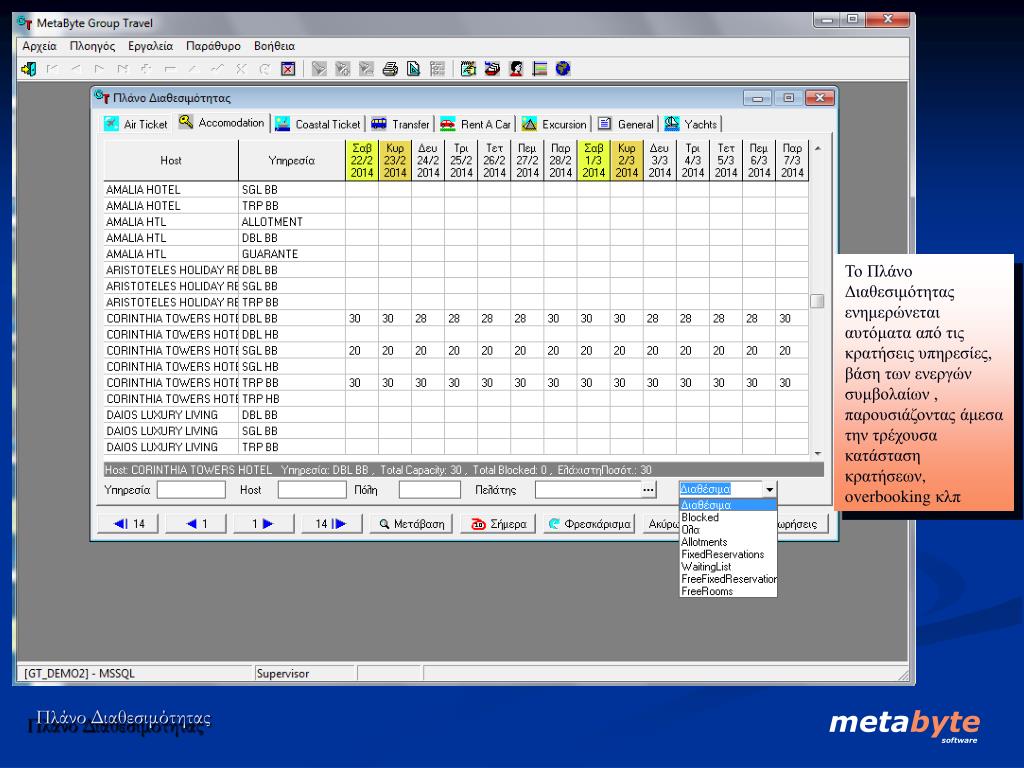1024x768 pixels.
Task: Click the toolbar cancel X icon beside refresh
Action: [x=241, y=69]
